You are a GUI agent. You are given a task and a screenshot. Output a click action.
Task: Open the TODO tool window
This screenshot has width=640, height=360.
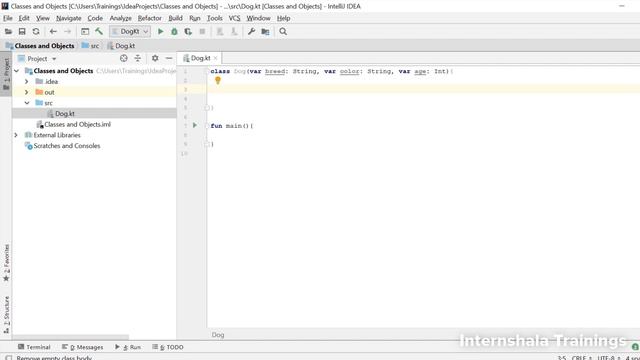click(x=168, y=347)
